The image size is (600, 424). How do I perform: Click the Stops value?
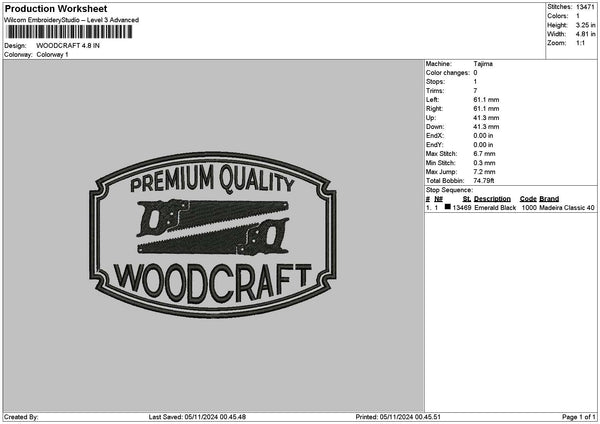[475, 82]
